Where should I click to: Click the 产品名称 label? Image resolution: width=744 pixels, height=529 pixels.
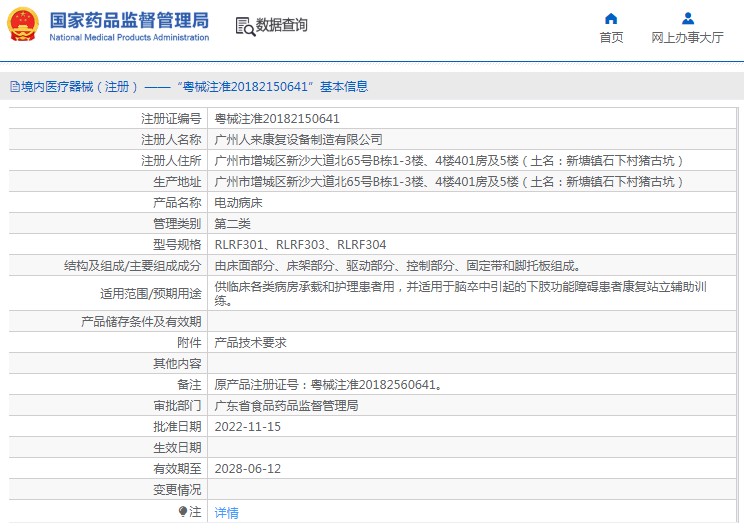coord(177,203)
